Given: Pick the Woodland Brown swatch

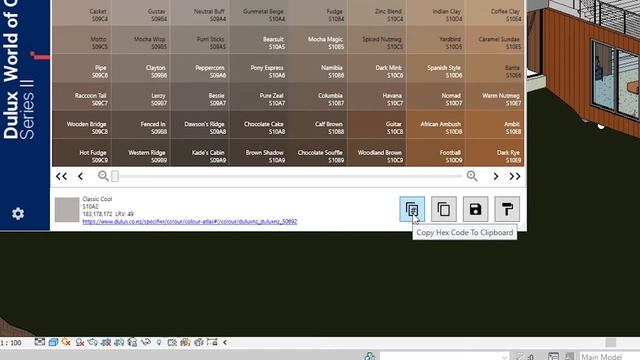Looking at the screenshot, I should coord(377,153).
